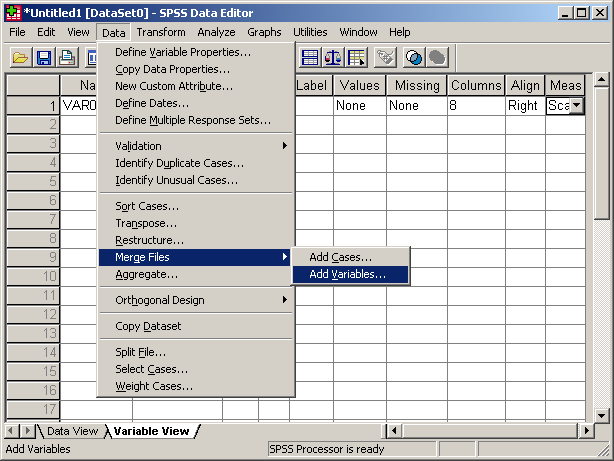
Task: Click the Save file floppy icon
Action: (x=43, y=58)
